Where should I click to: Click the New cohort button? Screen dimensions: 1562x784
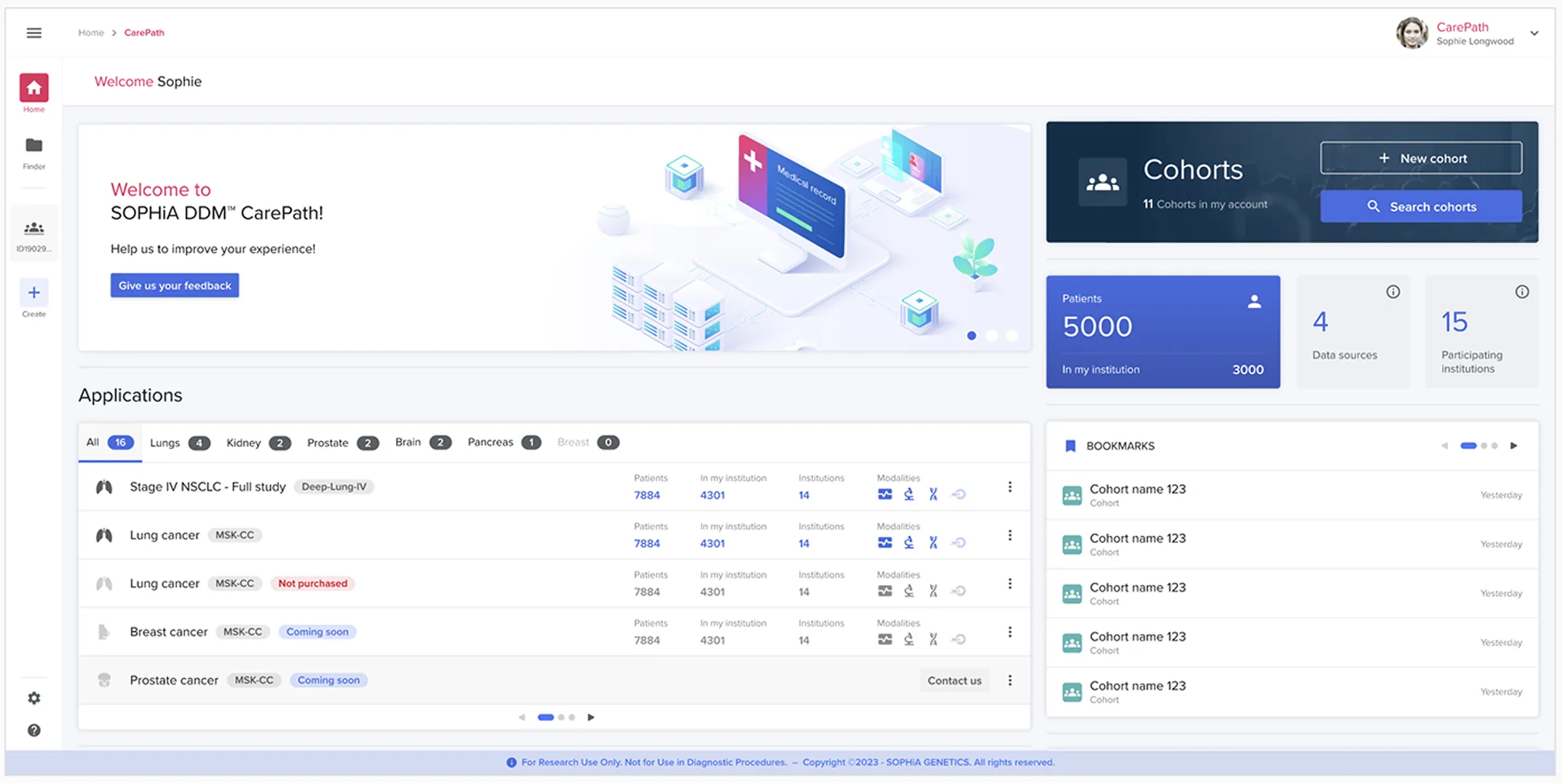click(1421, 158)
